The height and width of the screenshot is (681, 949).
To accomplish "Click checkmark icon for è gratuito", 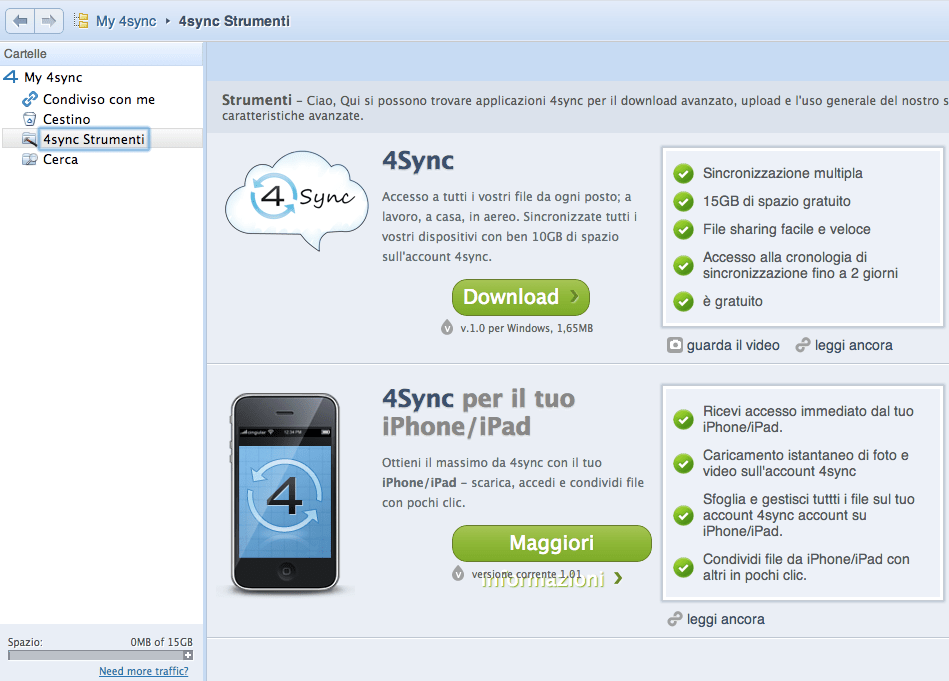I will [x=683, y=301].
